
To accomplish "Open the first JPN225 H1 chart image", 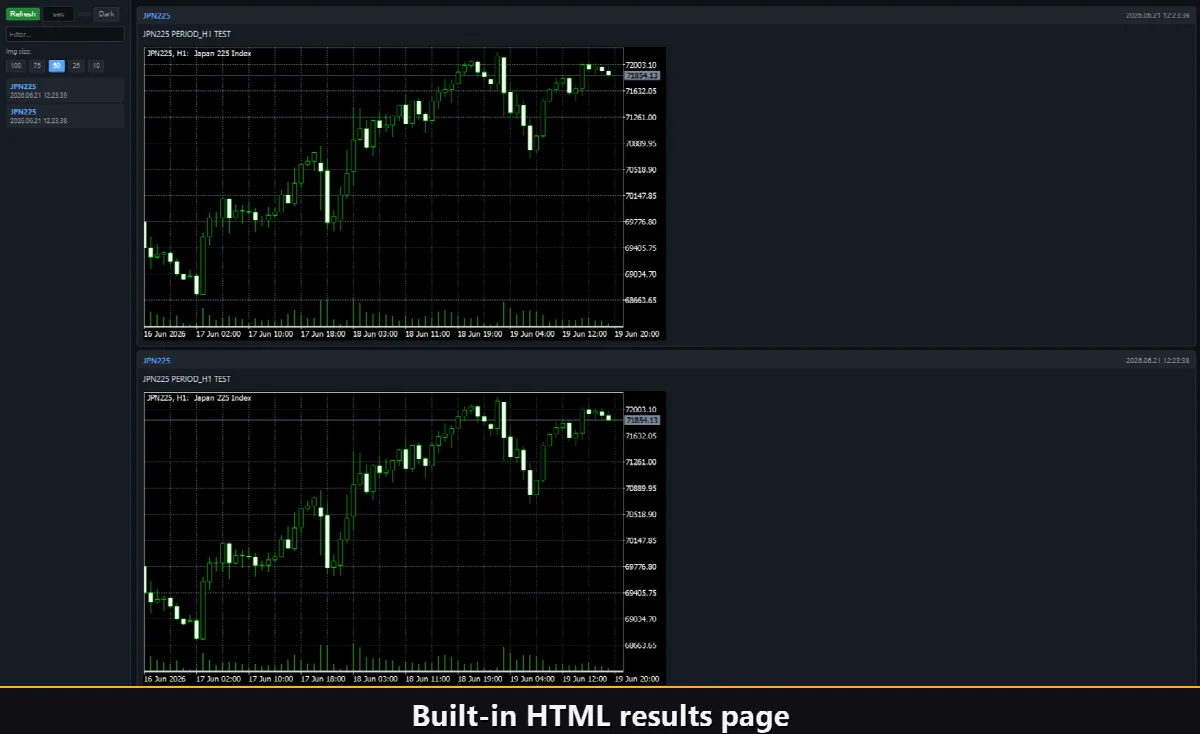I will [x=404, y=193].
